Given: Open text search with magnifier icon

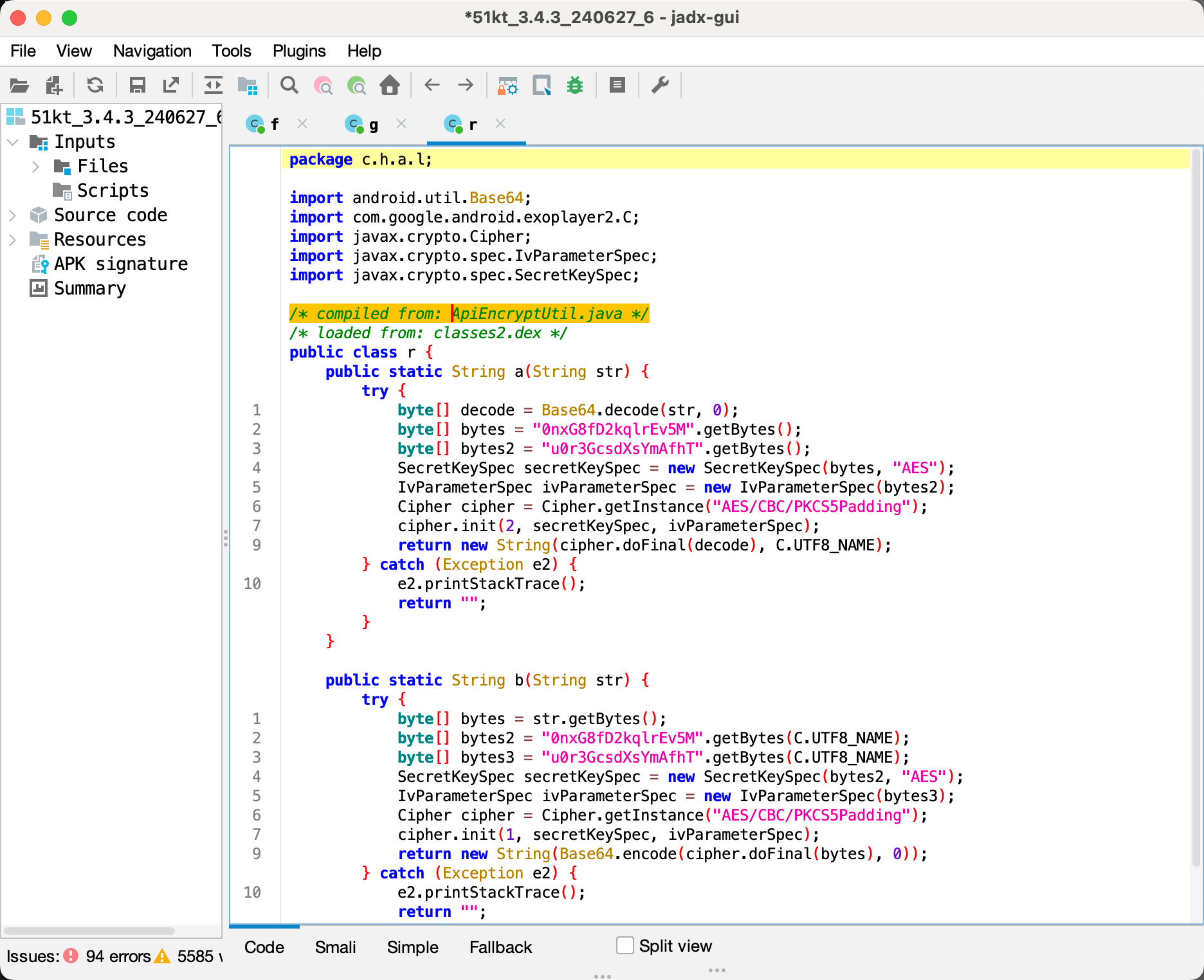Looking at the screenshot, I should tap(289, 85).
